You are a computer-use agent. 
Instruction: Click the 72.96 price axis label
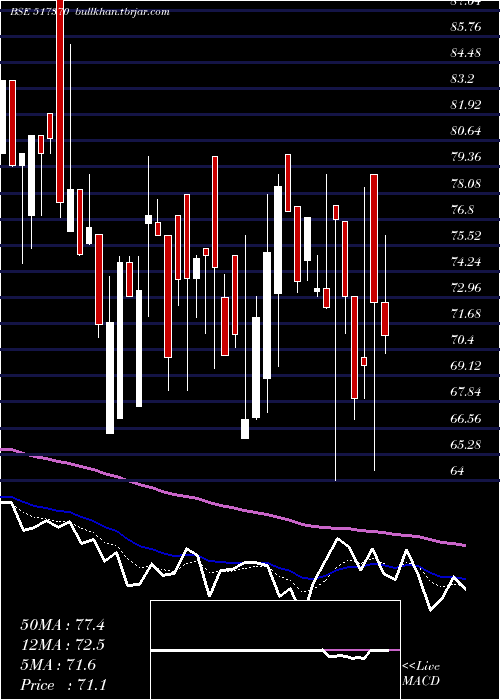tap(466, 288)
